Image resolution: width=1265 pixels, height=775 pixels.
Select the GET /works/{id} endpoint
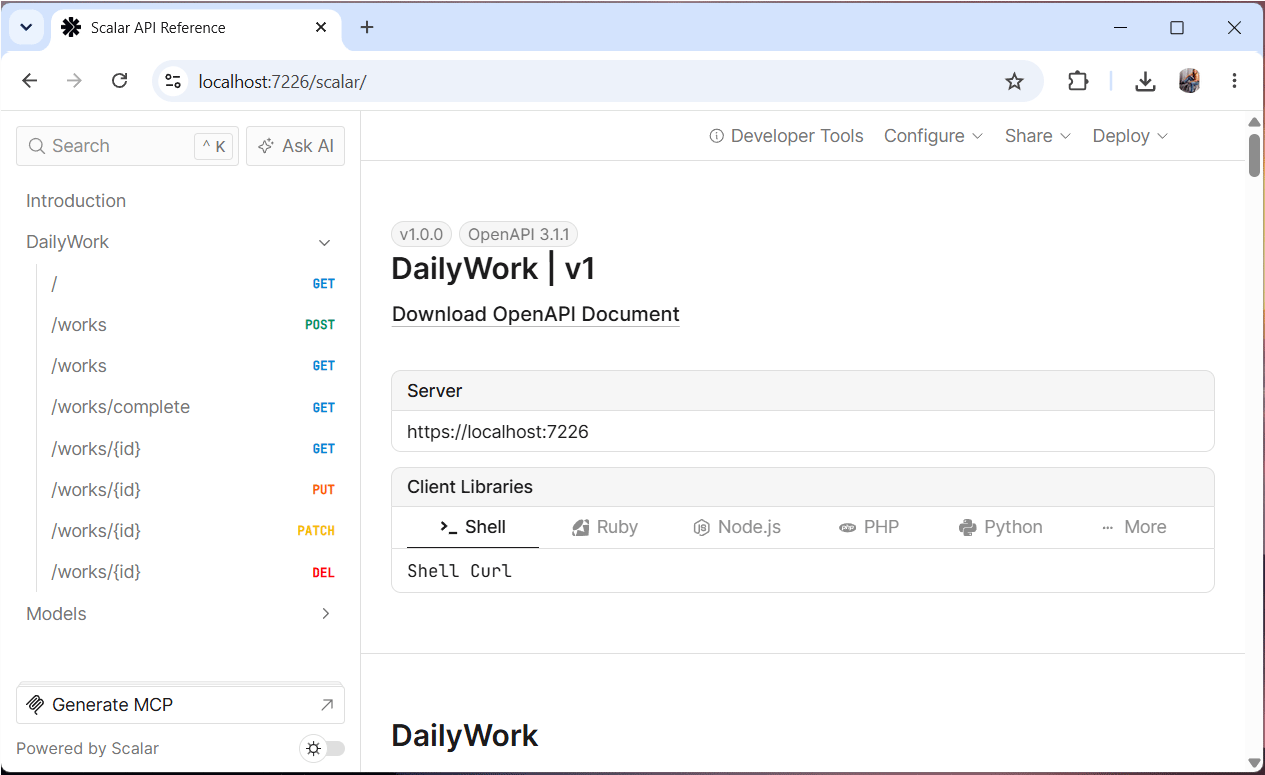click(193, 449)
